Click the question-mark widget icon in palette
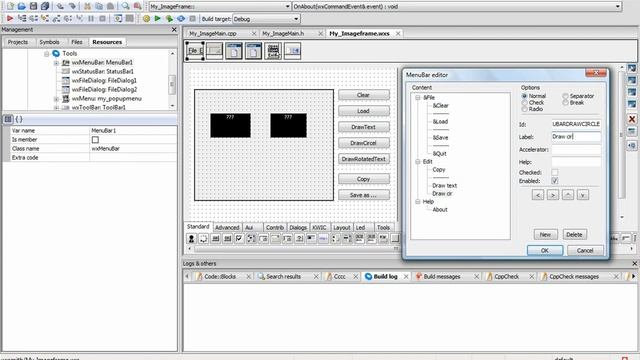 299,238
